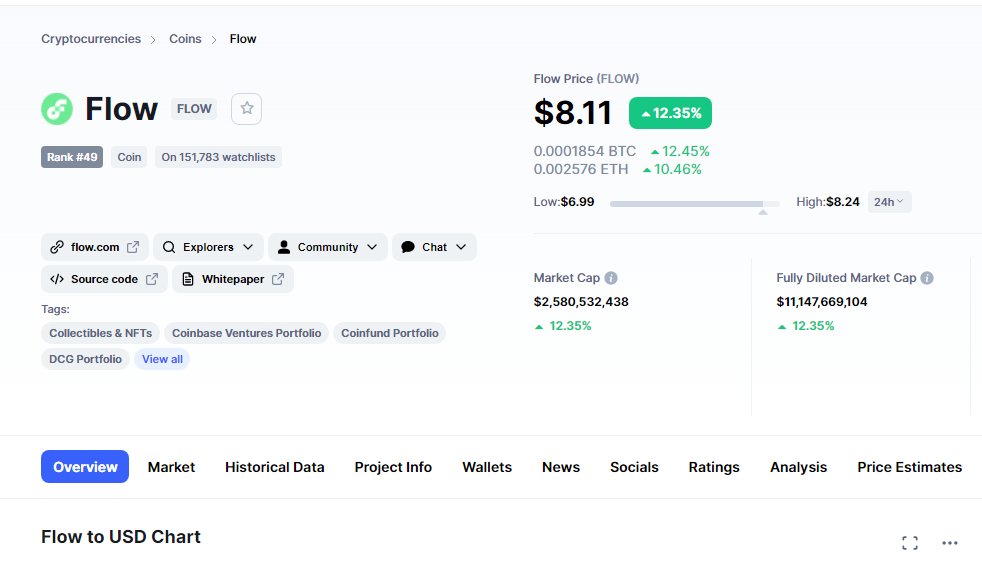Viewport: 982px width, 561px height.
Task: Click the $8.11 price value
Action: pyautogui.click(x=572, y=113)
